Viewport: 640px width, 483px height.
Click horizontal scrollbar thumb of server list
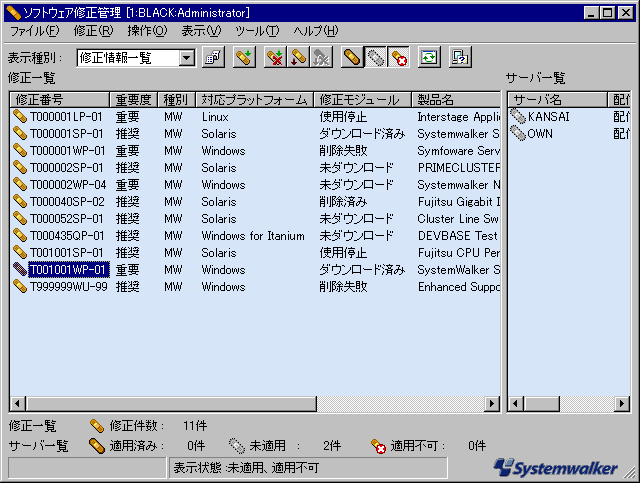[541, 404]
